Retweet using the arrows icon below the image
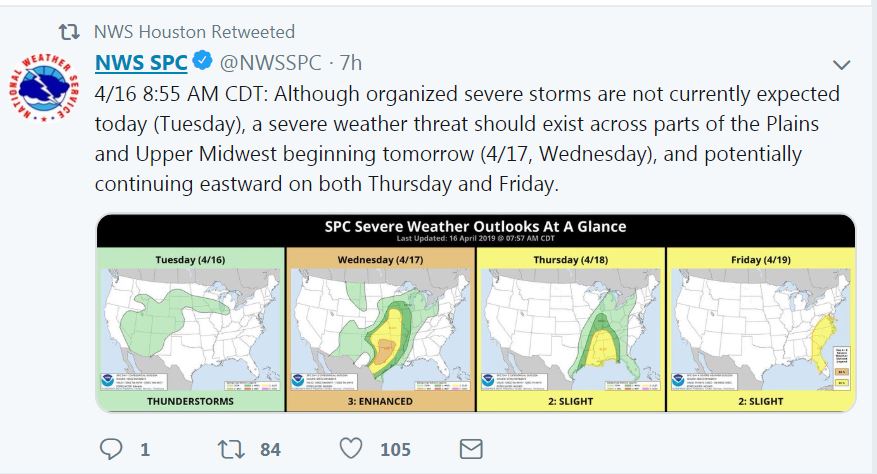This screenshot has width=877, height=474. click(229, 449)
